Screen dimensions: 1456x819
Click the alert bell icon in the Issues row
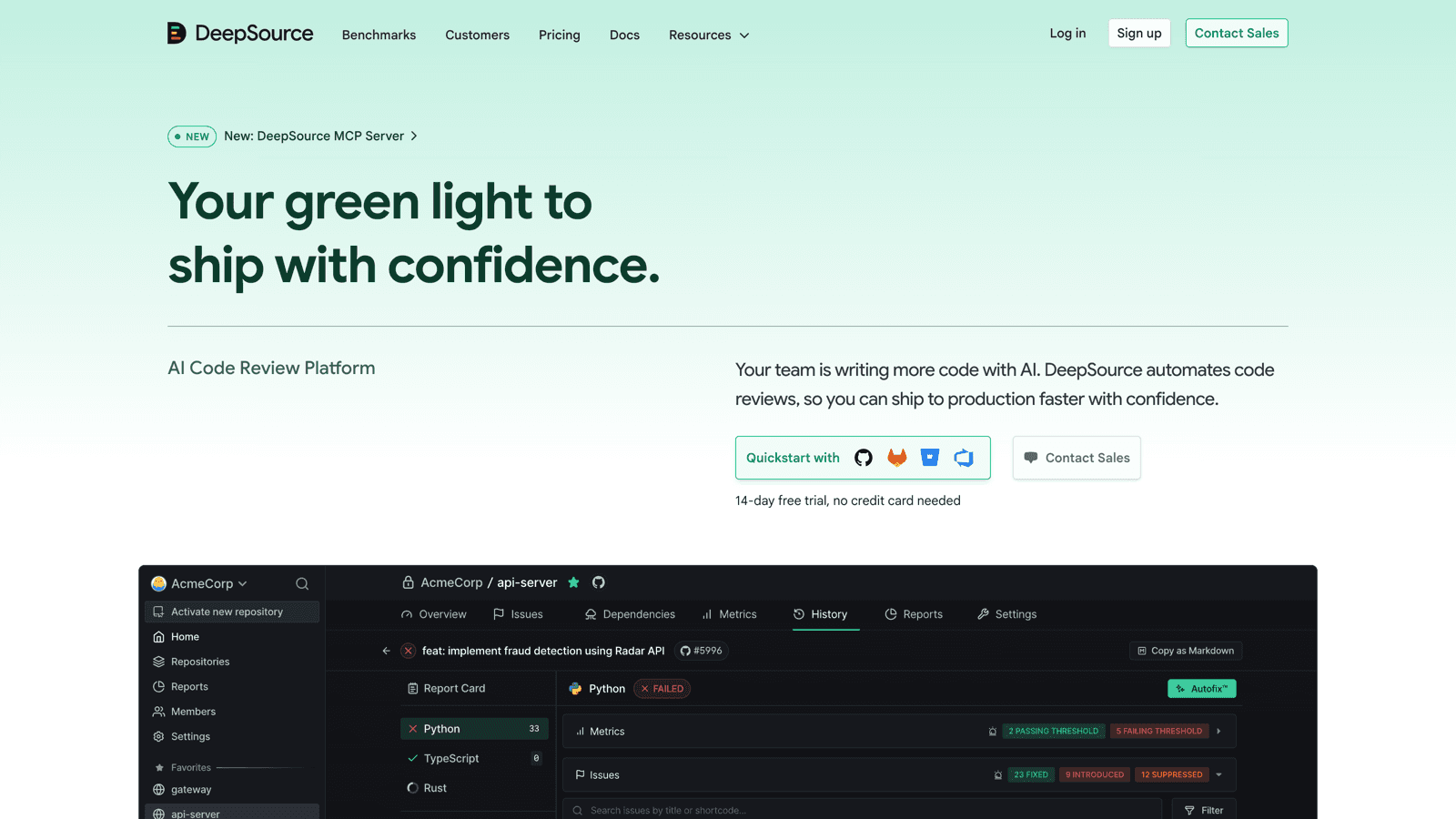pos(998,775)
